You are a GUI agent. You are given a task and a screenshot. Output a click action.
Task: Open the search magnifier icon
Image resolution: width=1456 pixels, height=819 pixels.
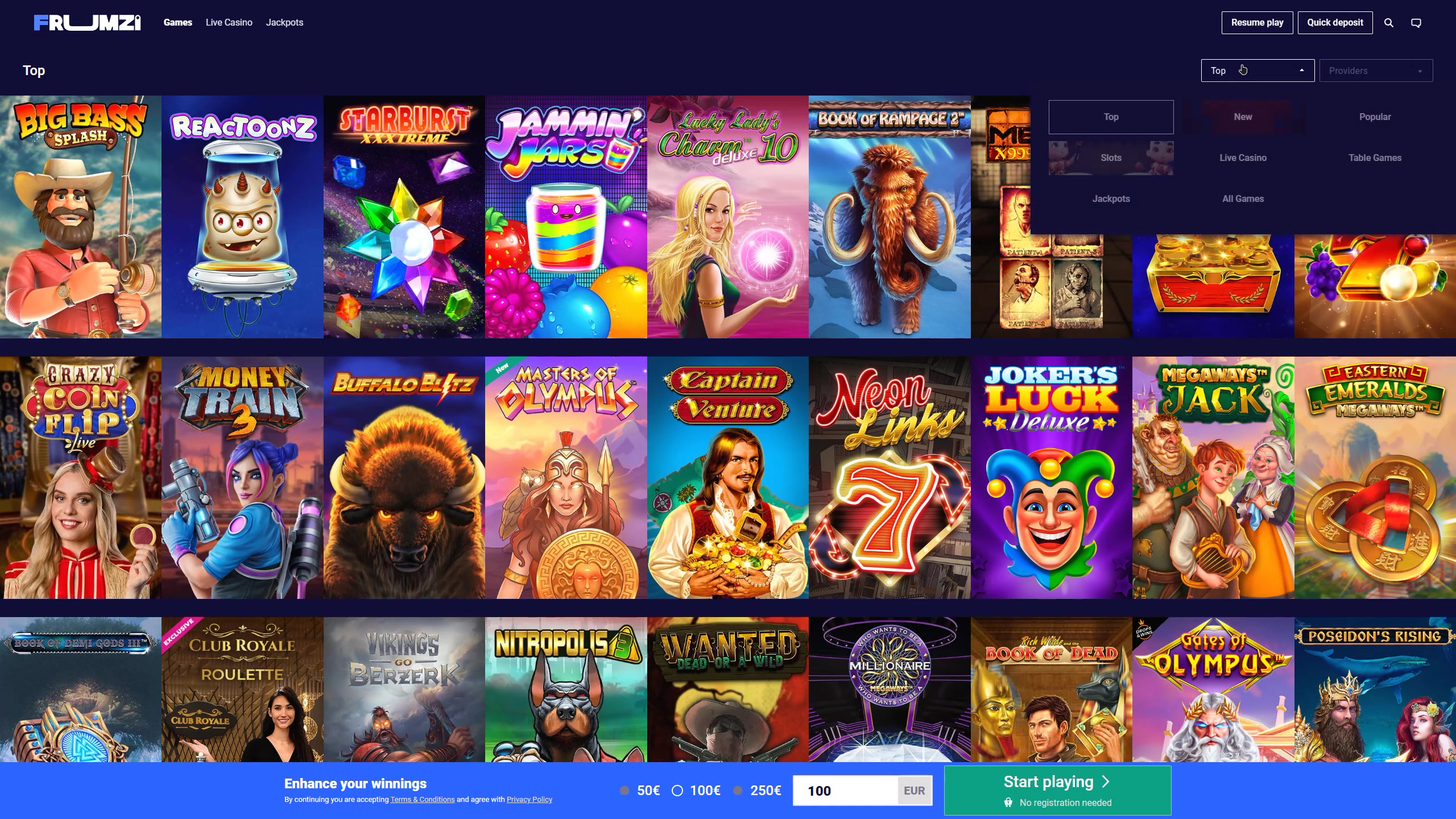(1388, 23)
